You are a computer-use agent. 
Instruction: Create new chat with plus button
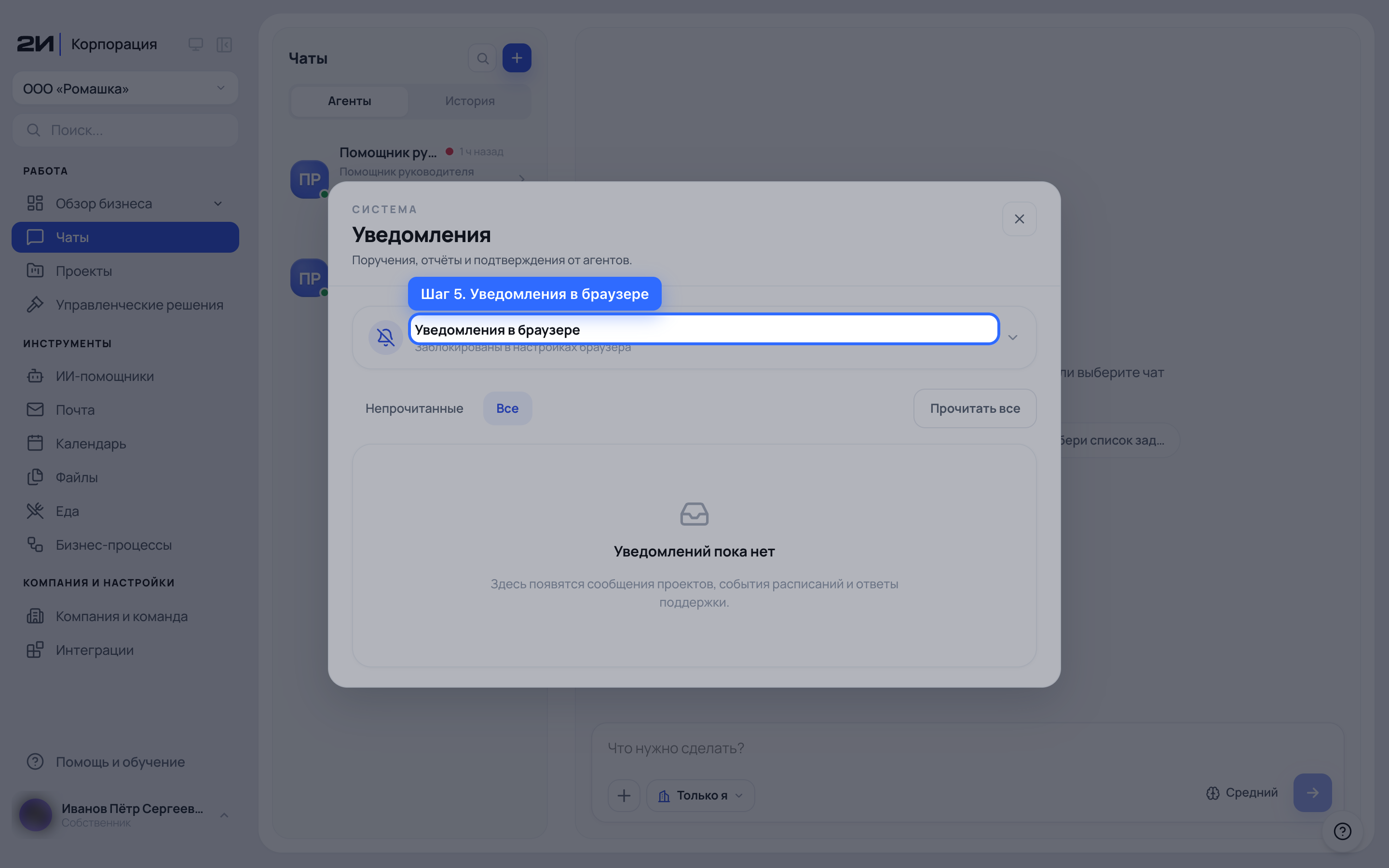(x=517, y=58)
